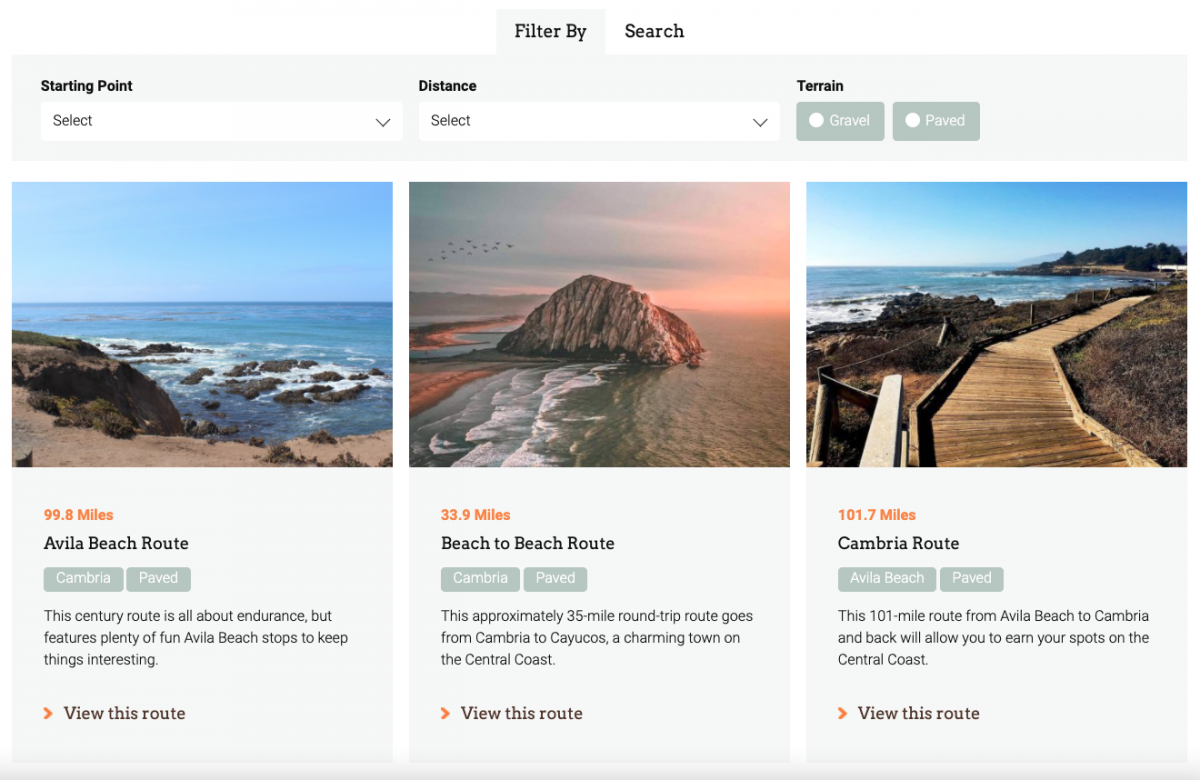Toggle the Paved terrain filter
The height and width of the screenshot is (780, 1200).
tap(935, 121)
